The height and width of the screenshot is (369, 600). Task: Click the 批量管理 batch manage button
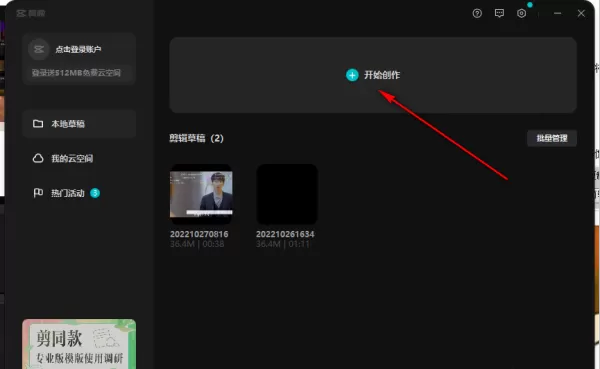pos(552,138)
